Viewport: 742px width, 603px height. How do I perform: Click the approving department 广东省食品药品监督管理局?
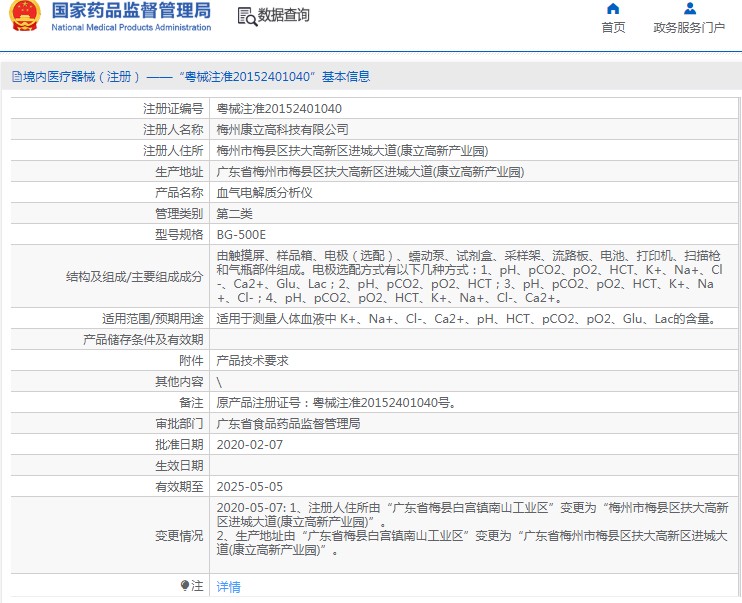coord(288,423)
